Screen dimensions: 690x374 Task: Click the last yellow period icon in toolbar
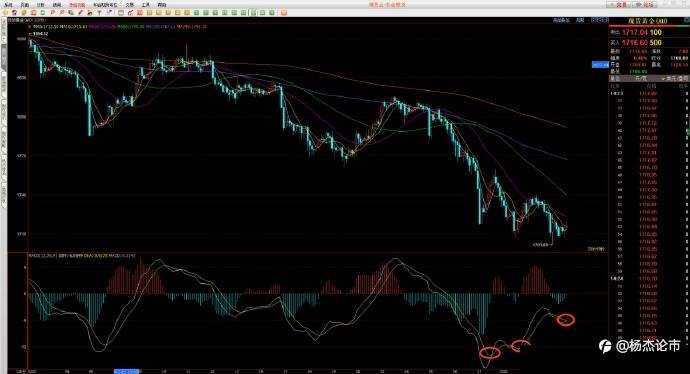pos(187,13)
